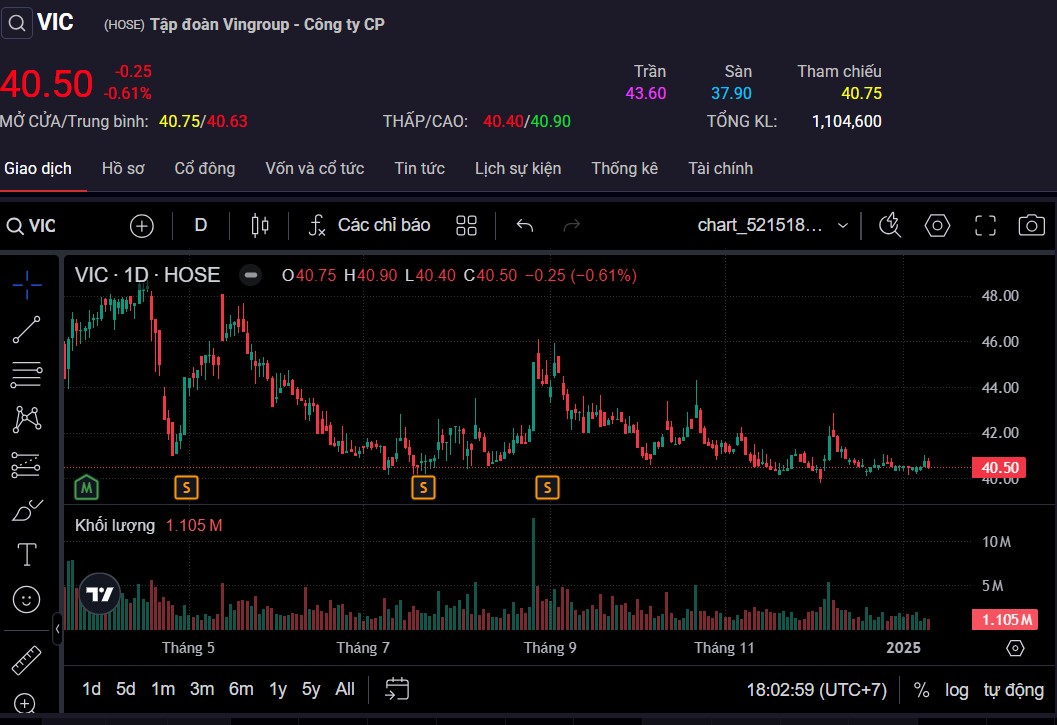Click the zoom in tool icon
Image resolution: width=1057 pixels, height=725 pixels.
click(25, 703)
